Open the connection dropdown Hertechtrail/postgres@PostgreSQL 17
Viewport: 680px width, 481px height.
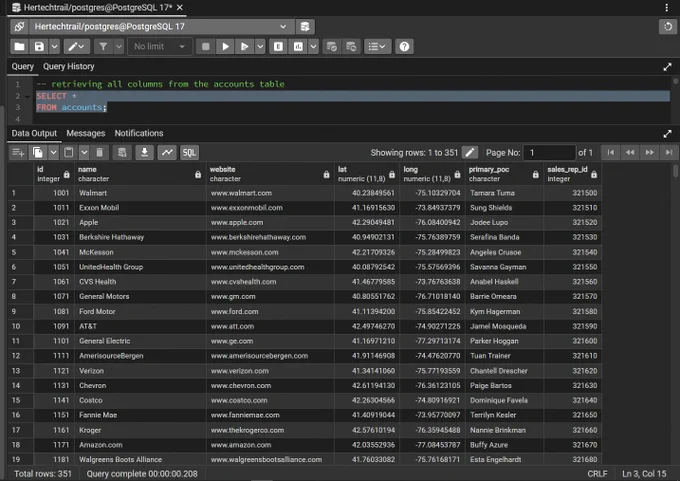point(161,26)
